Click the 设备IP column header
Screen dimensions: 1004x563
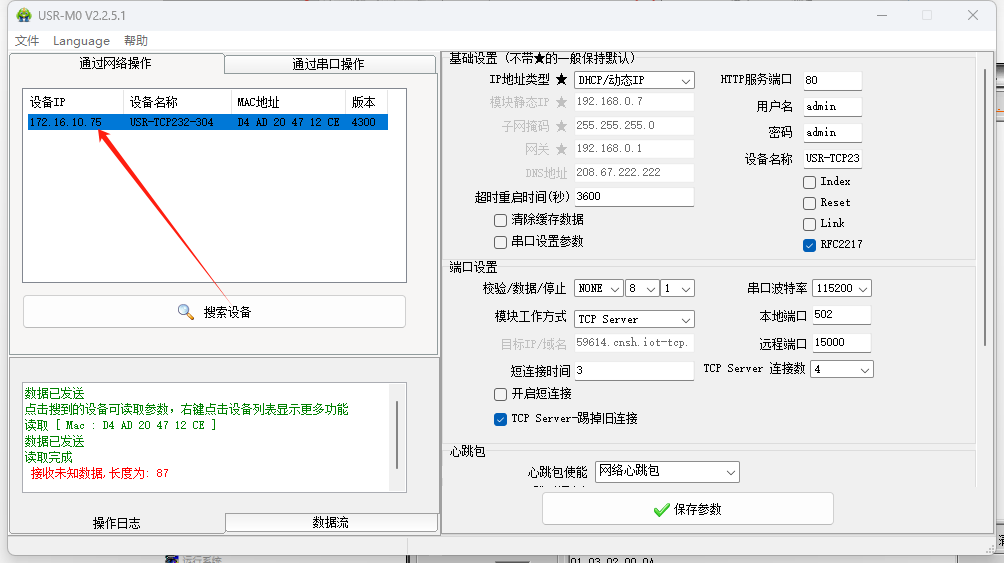click(75, 102)
